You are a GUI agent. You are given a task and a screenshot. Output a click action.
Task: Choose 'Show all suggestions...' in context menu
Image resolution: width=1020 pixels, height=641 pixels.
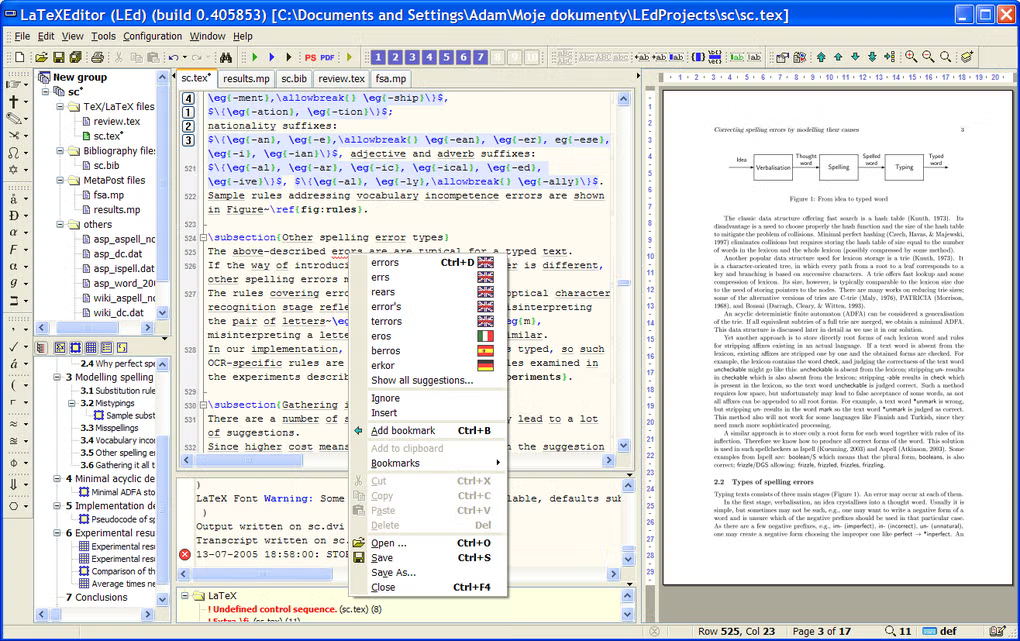point(421,380)
